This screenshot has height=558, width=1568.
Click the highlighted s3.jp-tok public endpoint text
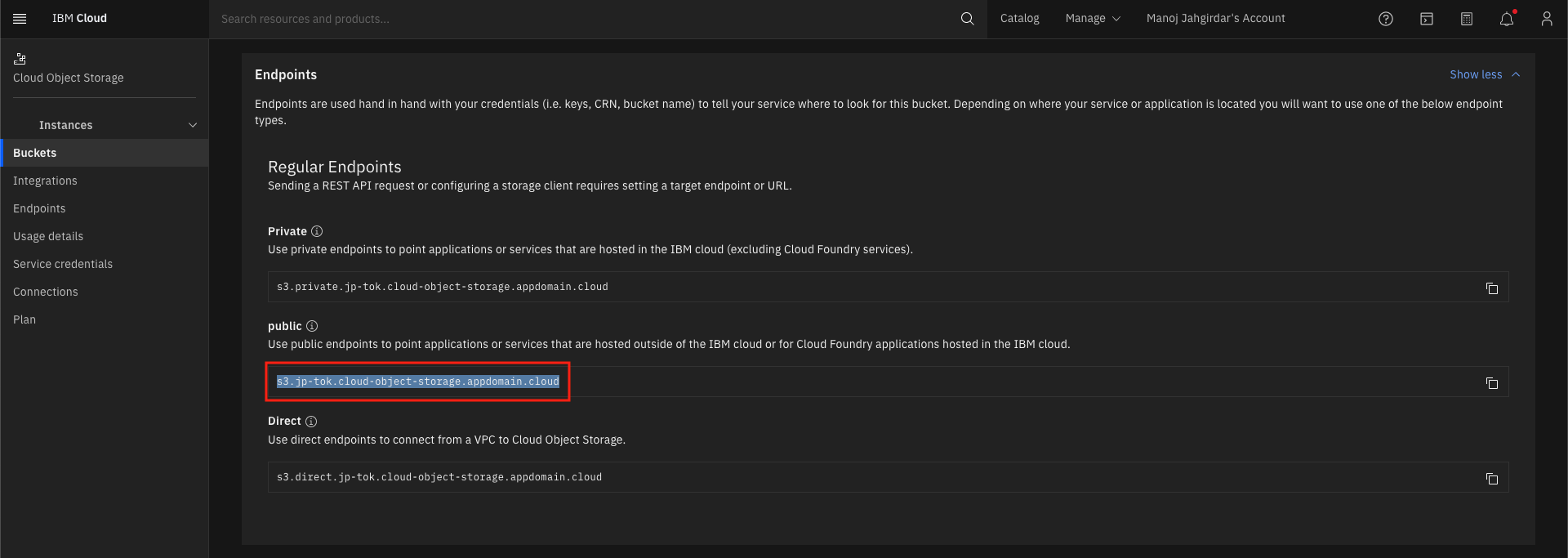click(x=417, y=382)
